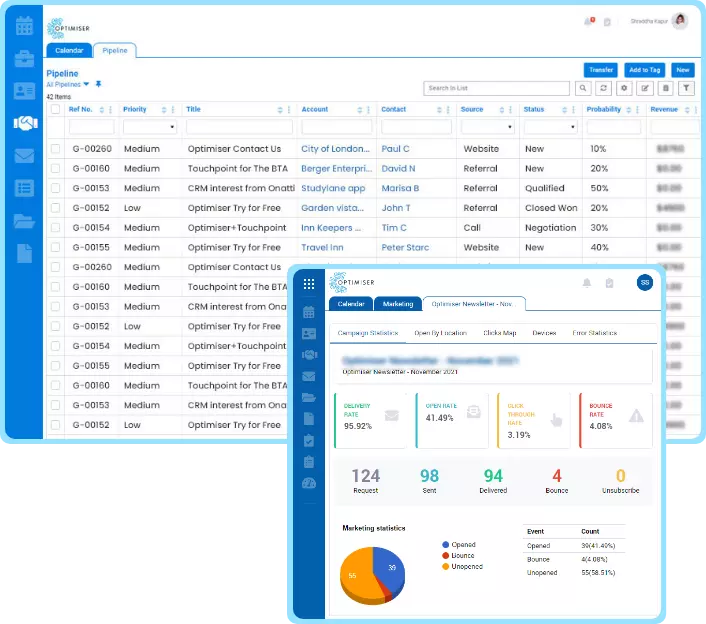Viewport: 706px width, 624px height.
Task: Open the briefcase icon in Pipeline window sidebar
Action: 24,59
